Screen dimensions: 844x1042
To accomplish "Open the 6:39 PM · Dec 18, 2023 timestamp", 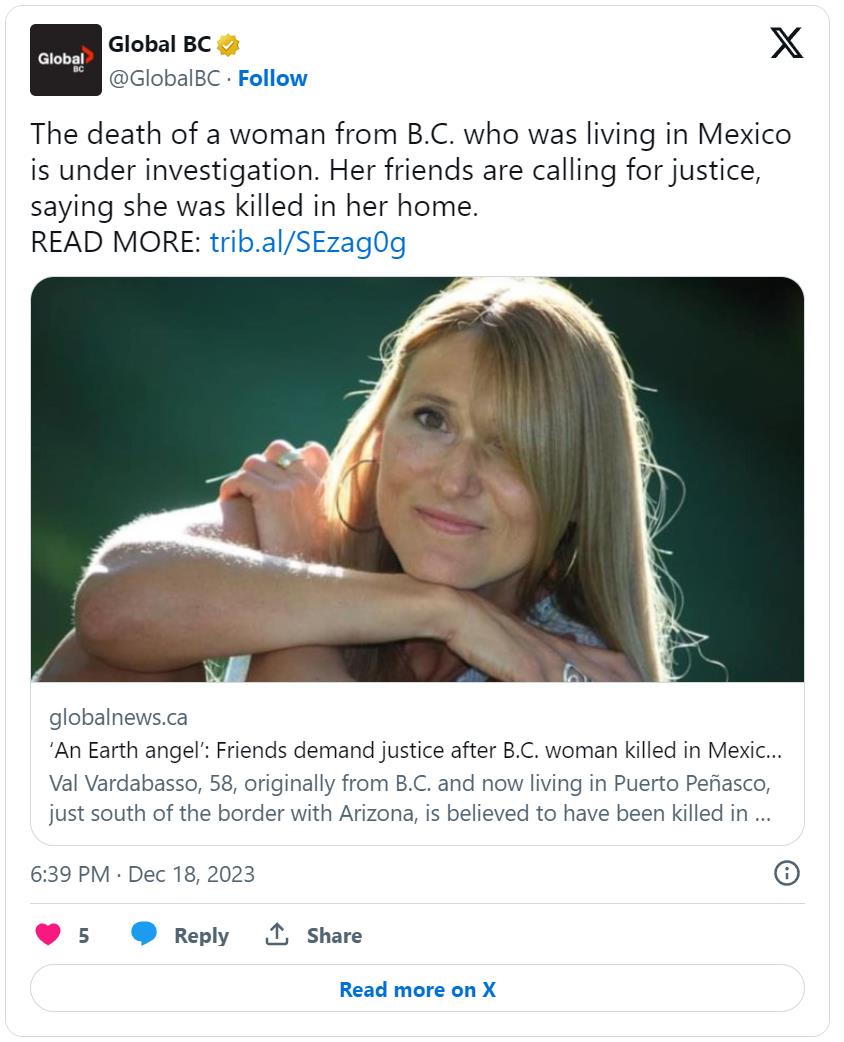I will 143,874.
